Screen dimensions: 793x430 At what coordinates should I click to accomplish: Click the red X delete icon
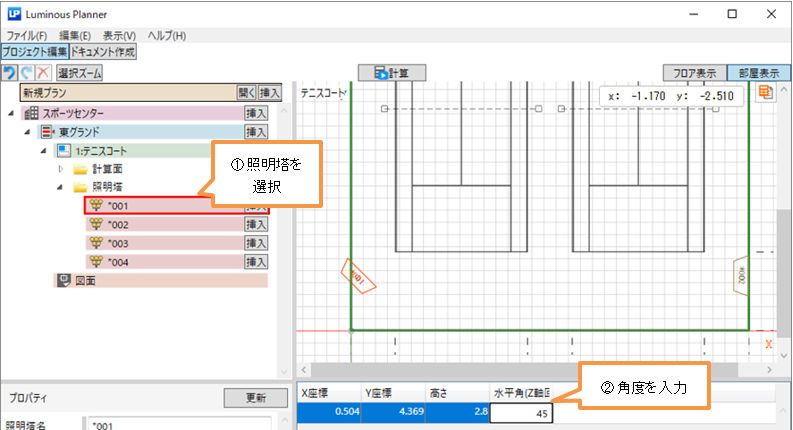(43, 73)
